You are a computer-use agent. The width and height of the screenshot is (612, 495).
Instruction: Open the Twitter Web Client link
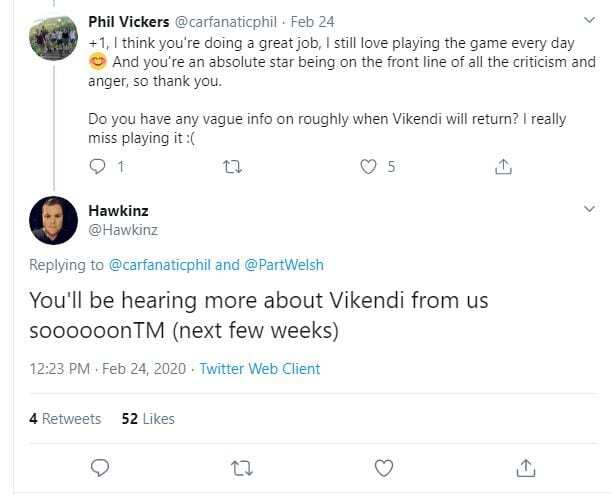tap(260, 369)
